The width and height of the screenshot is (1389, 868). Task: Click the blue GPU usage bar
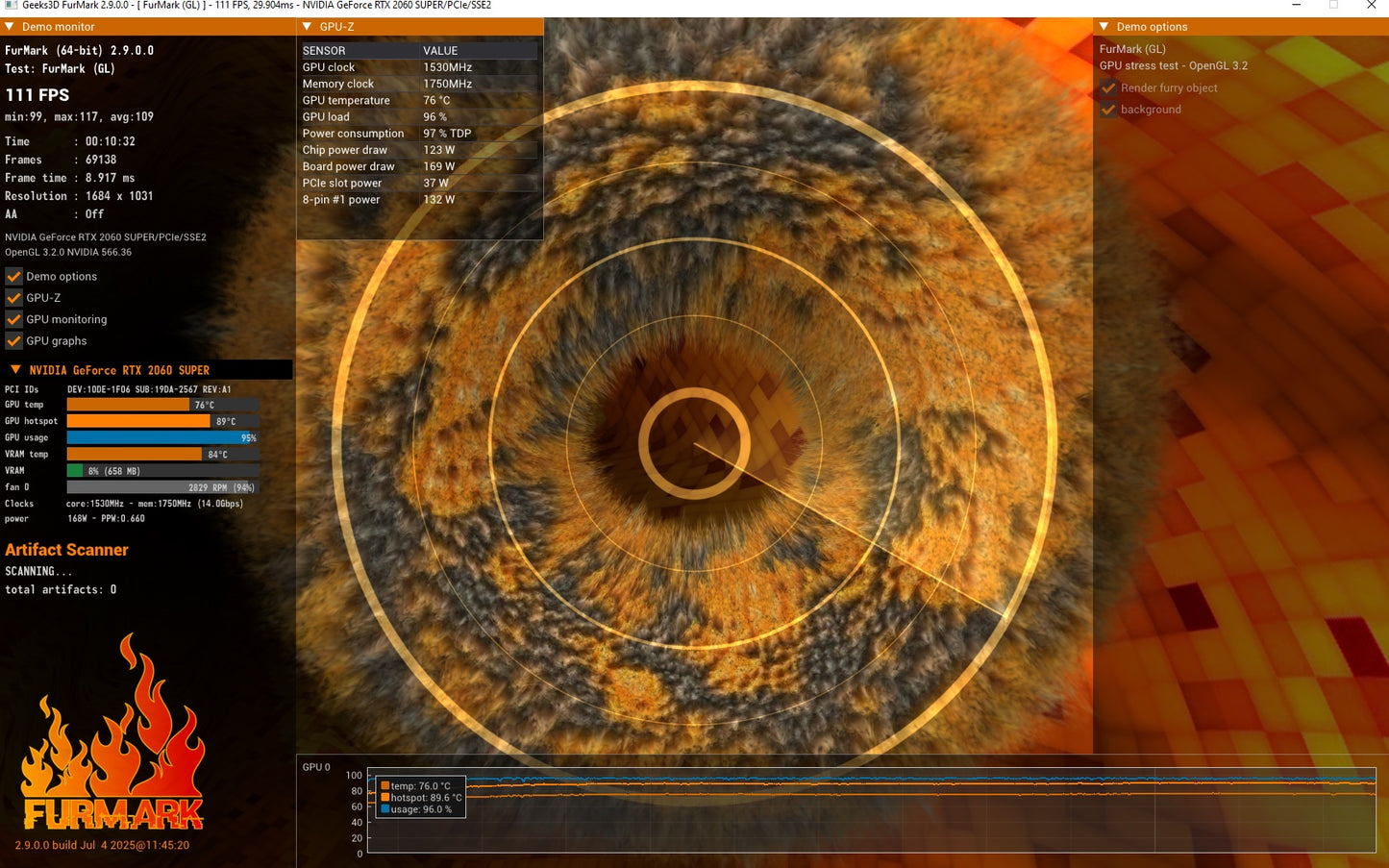[x=162, y=437]
